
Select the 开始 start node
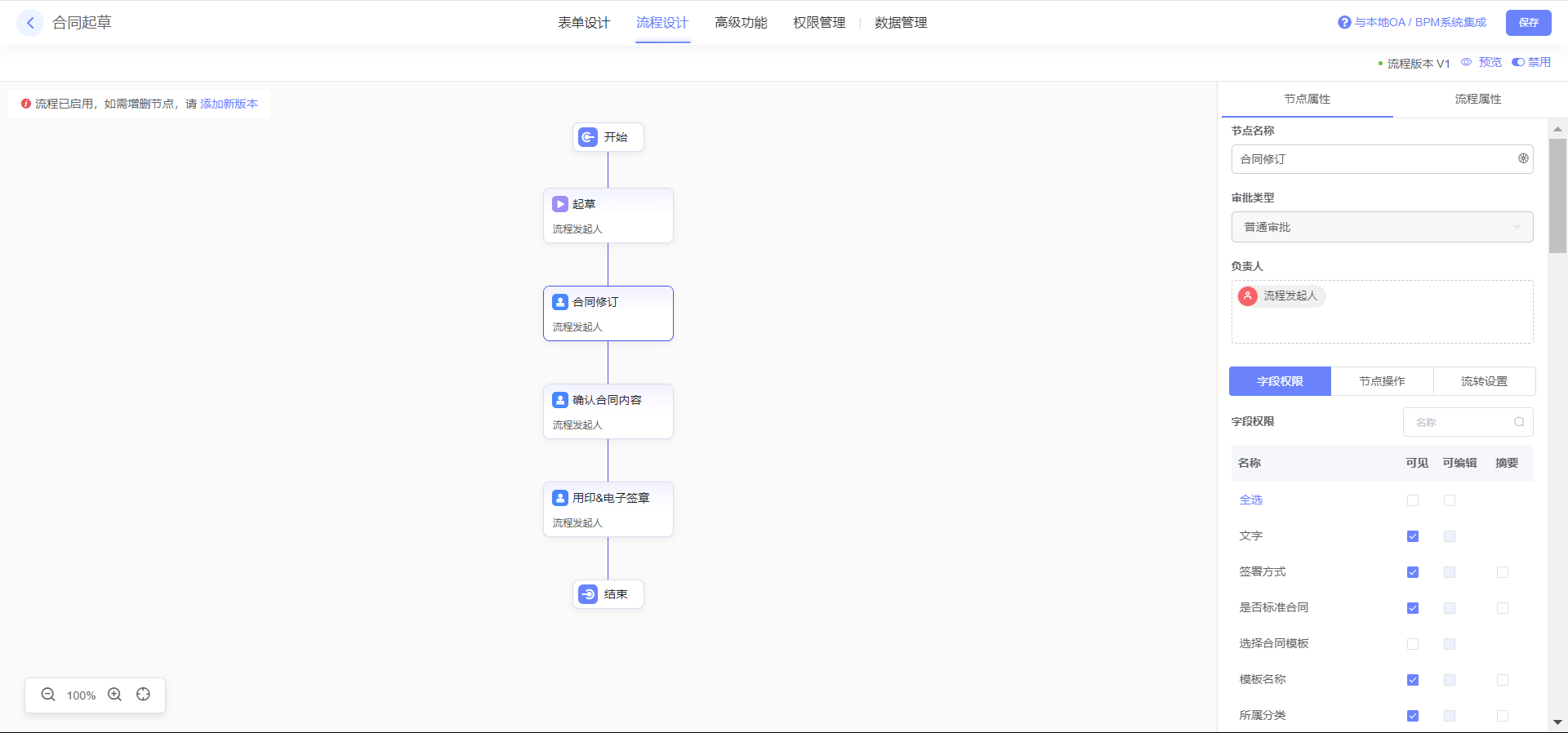608,137
